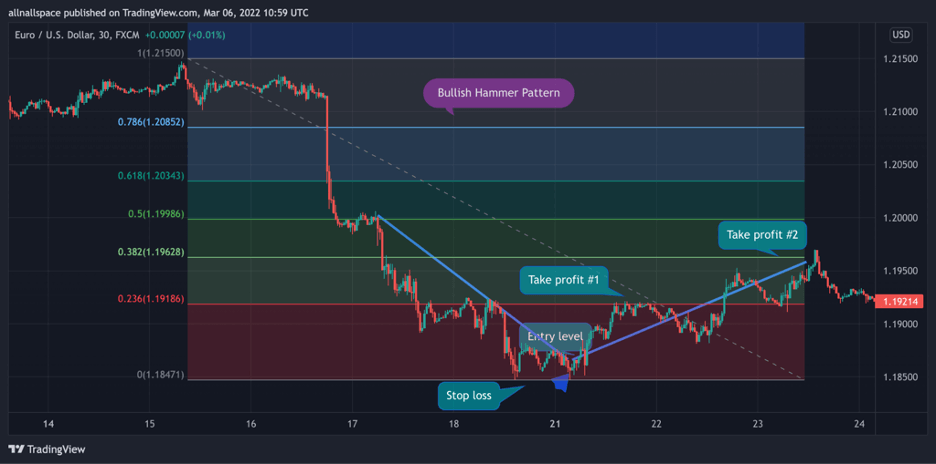Select the Bullish Hammer Pattern callout
The width and height of the screenshot is (936, 464).
pyautogui.click(x=498, y=93)
